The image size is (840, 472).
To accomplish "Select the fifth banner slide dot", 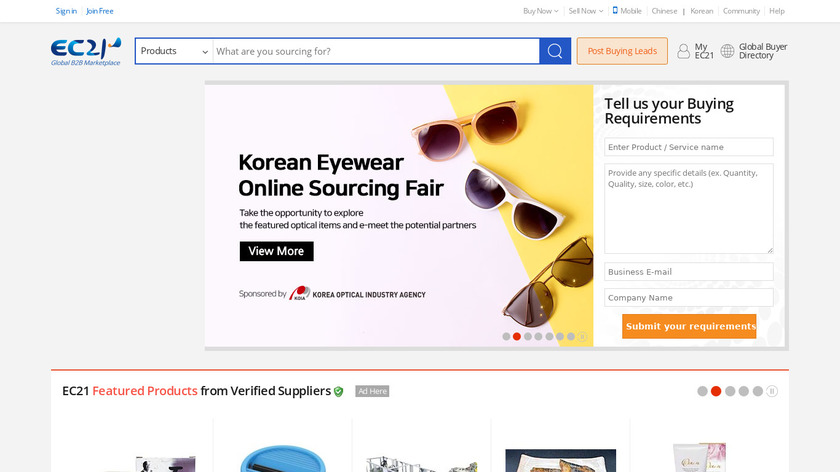I will point(549,336).
